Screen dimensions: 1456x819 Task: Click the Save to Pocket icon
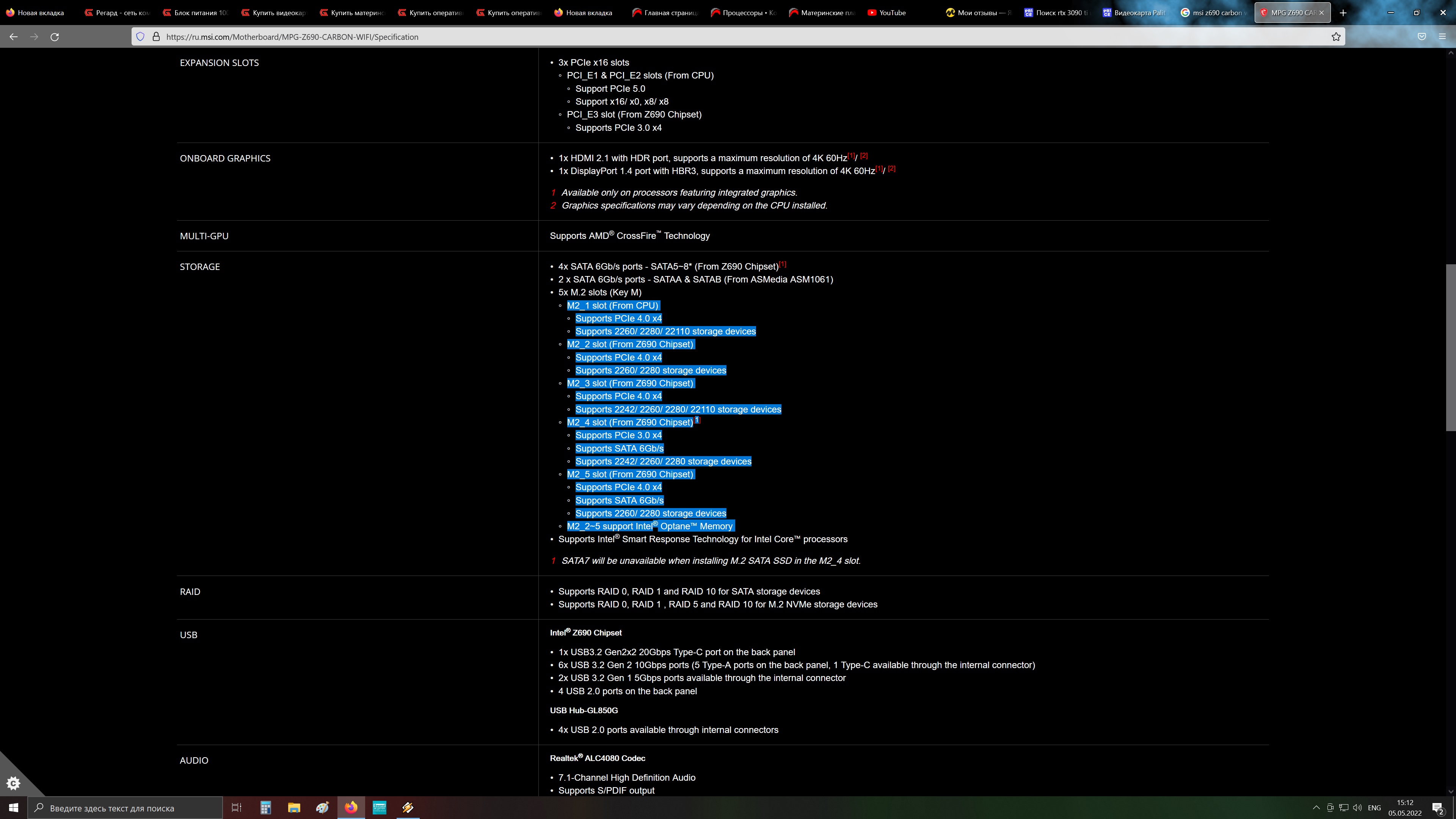point(1421,37)
